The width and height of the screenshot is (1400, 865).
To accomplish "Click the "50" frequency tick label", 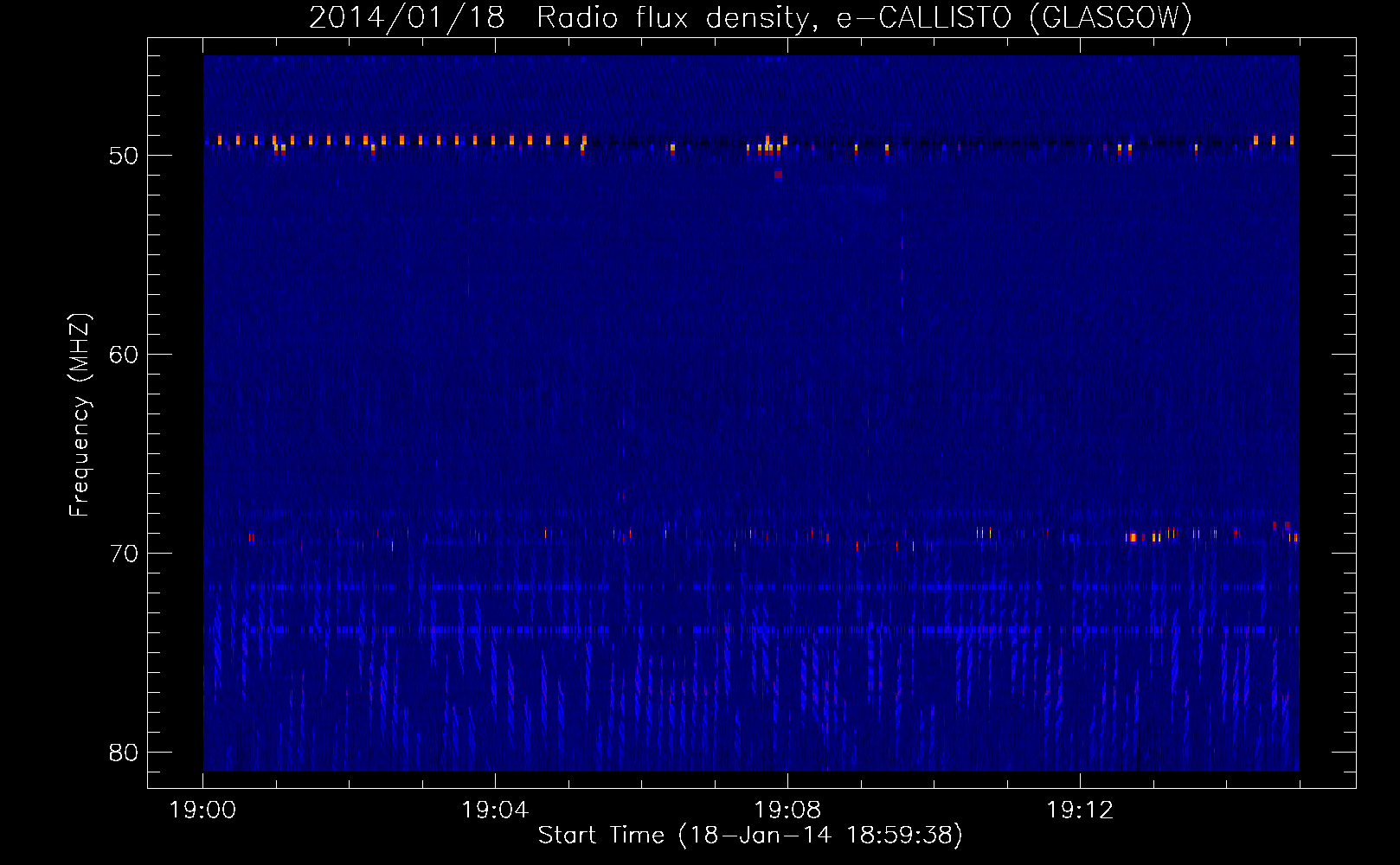I will pos(124,156).
